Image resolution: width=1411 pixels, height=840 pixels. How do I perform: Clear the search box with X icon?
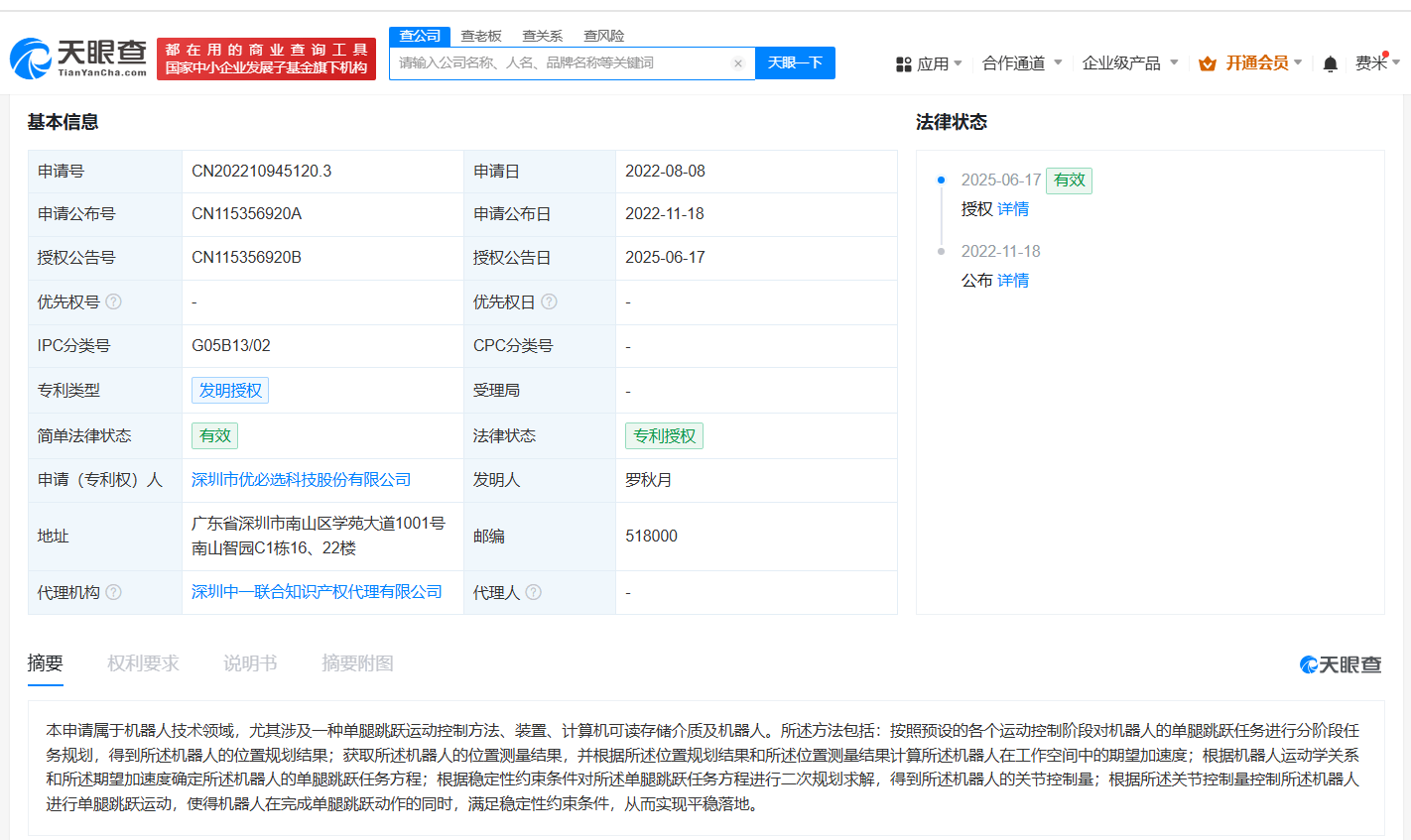(x=738, y=63)
